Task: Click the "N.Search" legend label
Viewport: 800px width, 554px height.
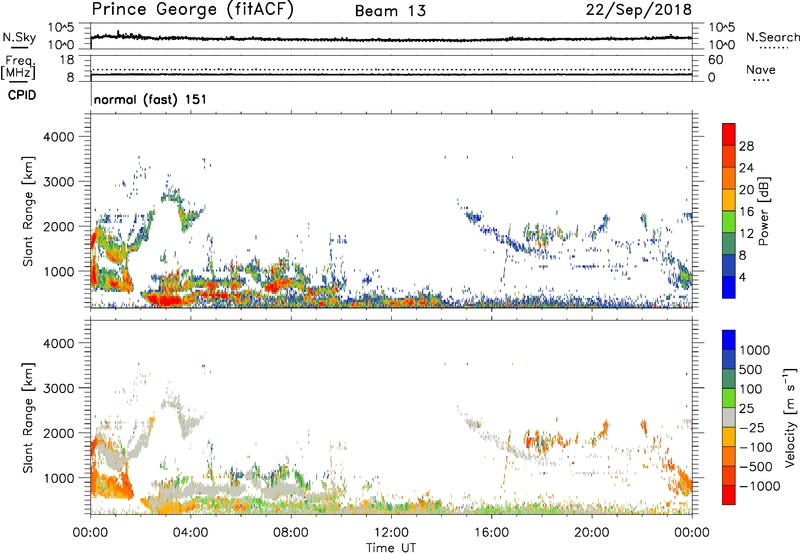Action: [x=772, y=37]
